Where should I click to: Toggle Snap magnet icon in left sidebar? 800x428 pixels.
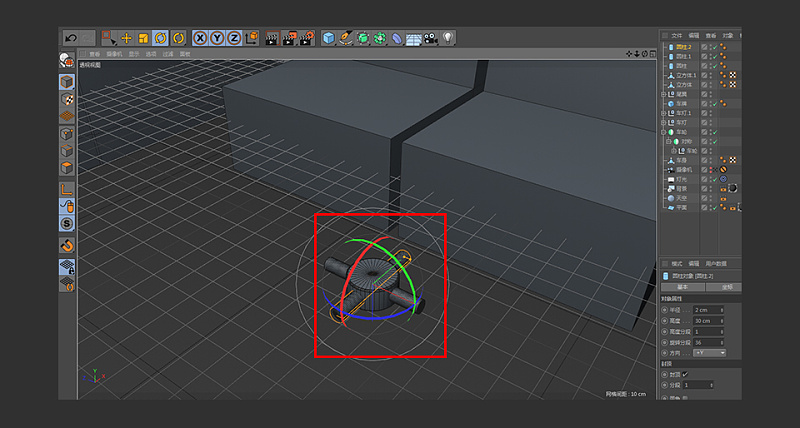coord(67,245)
